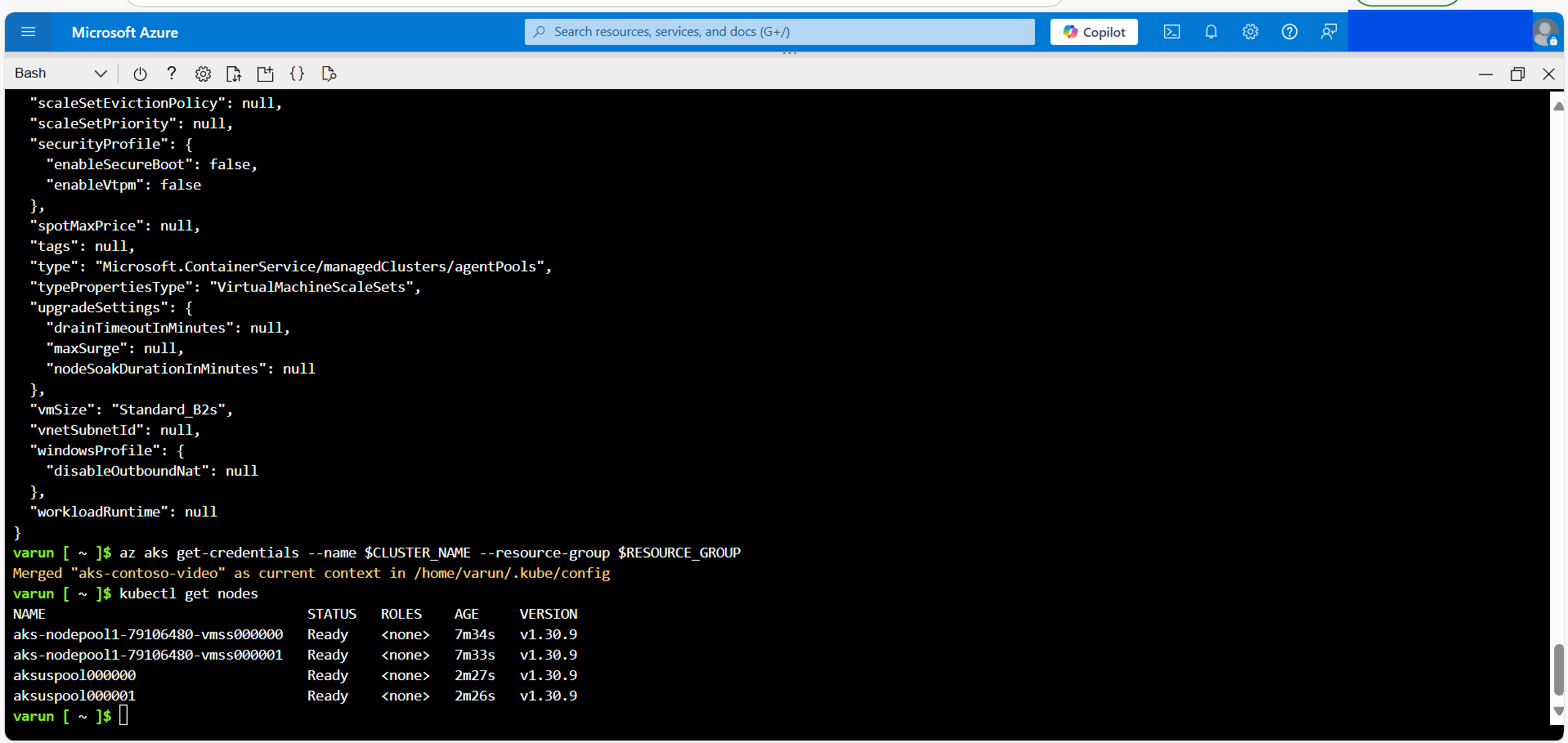
Task: Click the "nodeSoakDurationInMinutes": null line
Action: 181,369
